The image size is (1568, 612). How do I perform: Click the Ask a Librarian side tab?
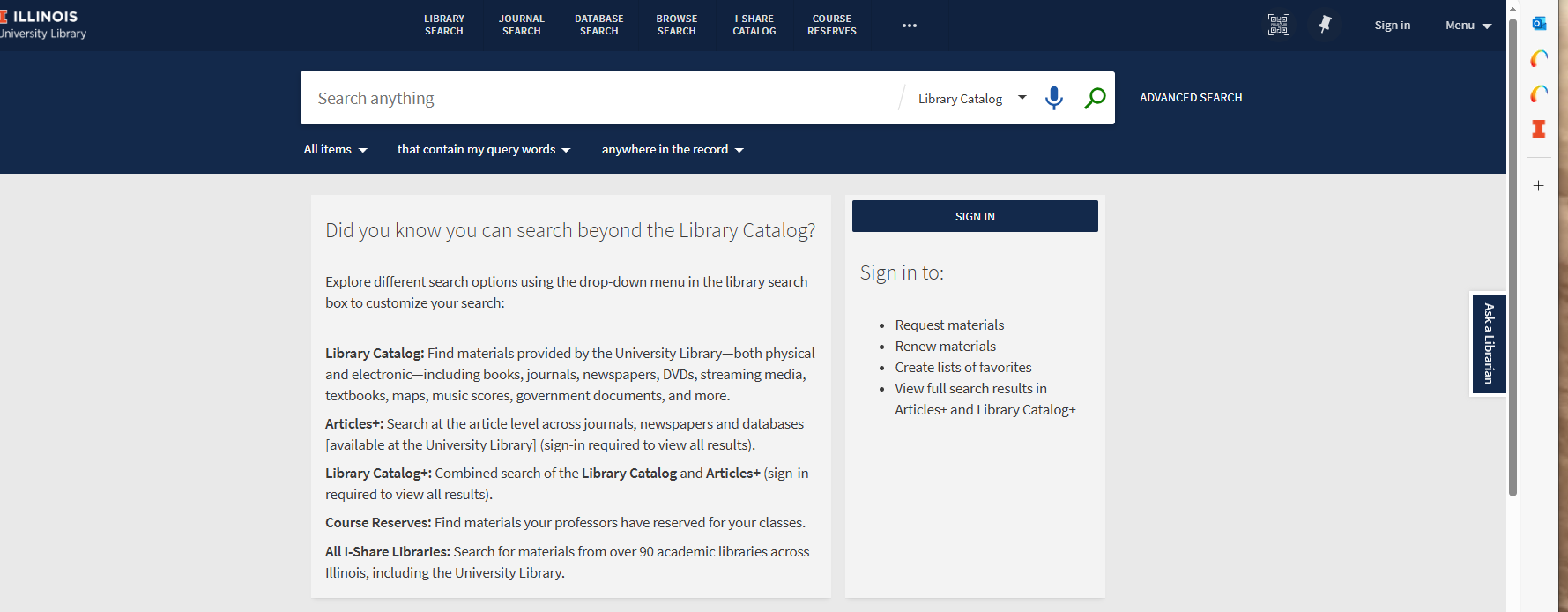coord(1489,344)
